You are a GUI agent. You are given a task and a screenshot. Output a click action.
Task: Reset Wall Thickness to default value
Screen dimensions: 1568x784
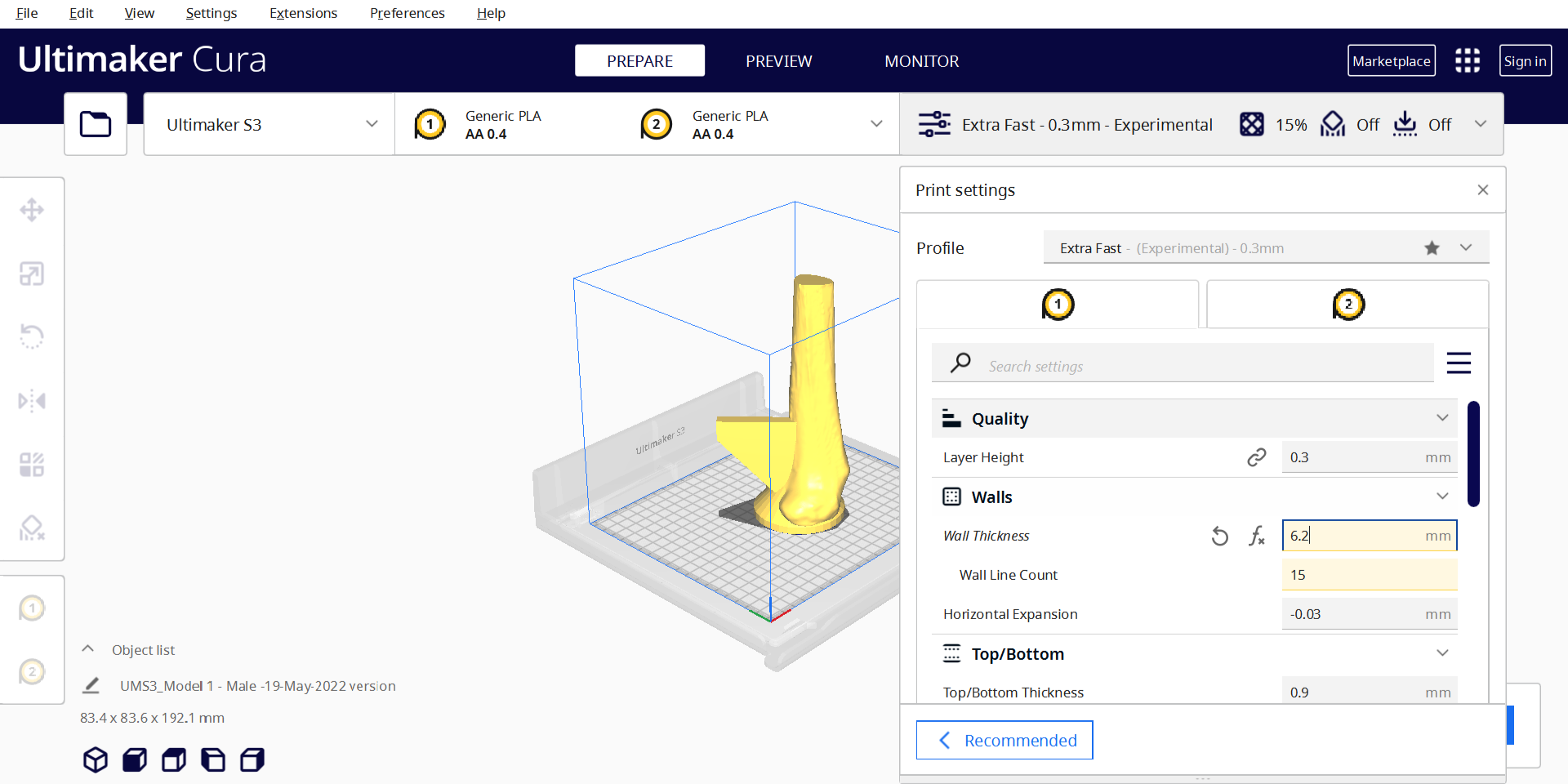tap(1219, 536)
